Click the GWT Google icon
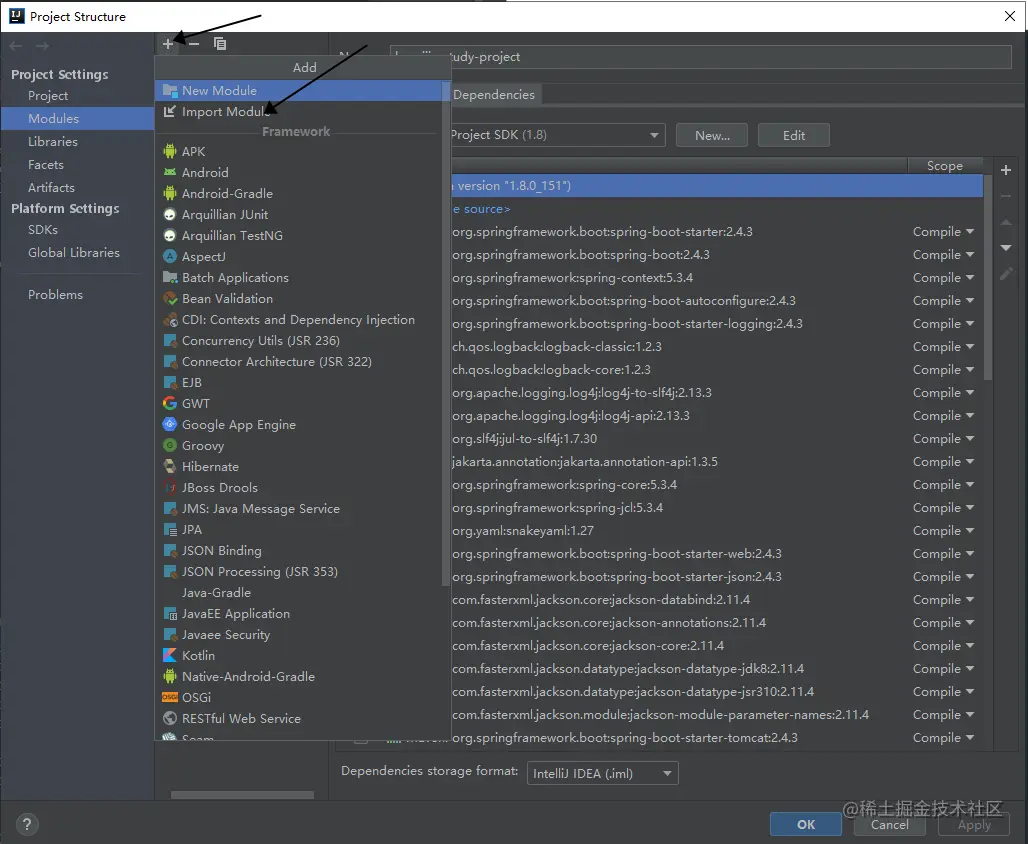 pos(170,403)
